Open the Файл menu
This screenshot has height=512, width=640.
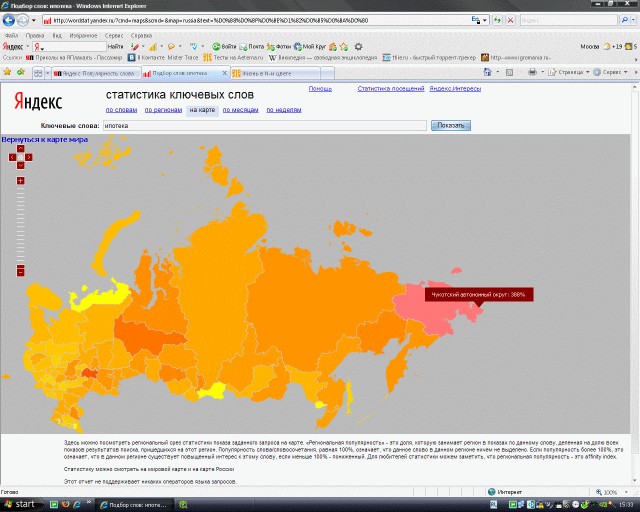(11, 36)
